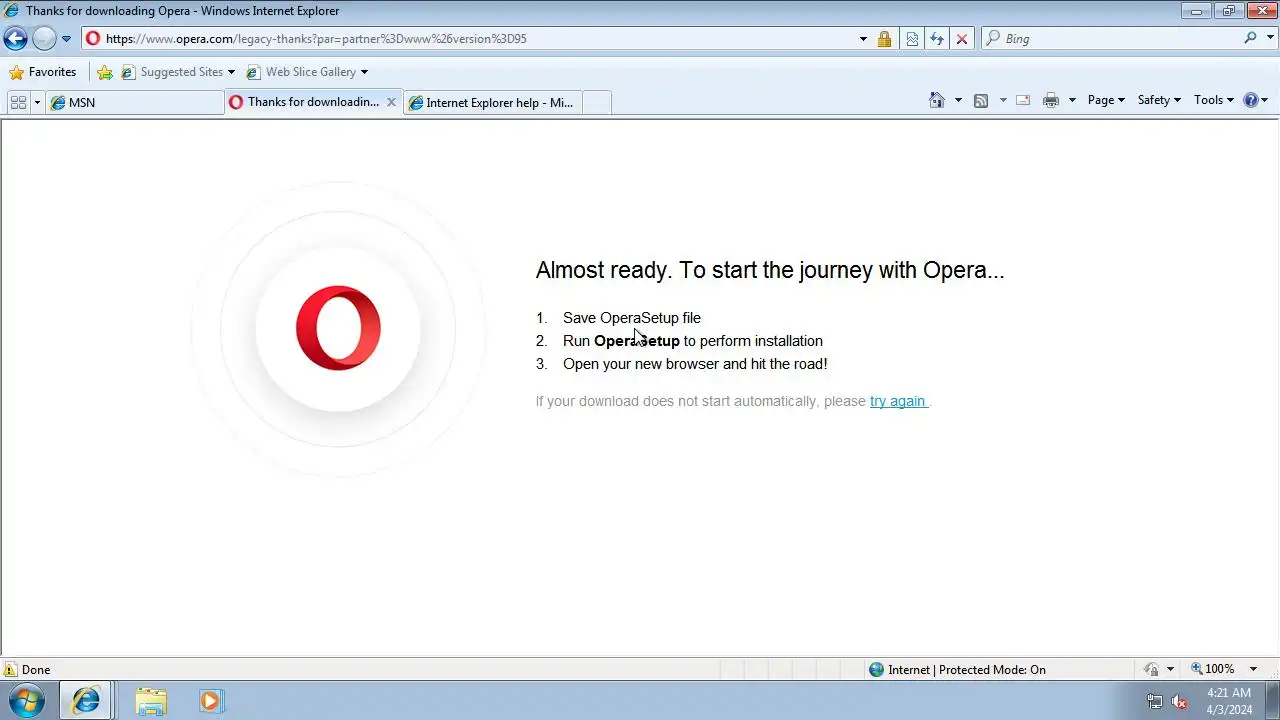
Task: Click Internet Protected Mode status zone
Action: click(958, 670)
